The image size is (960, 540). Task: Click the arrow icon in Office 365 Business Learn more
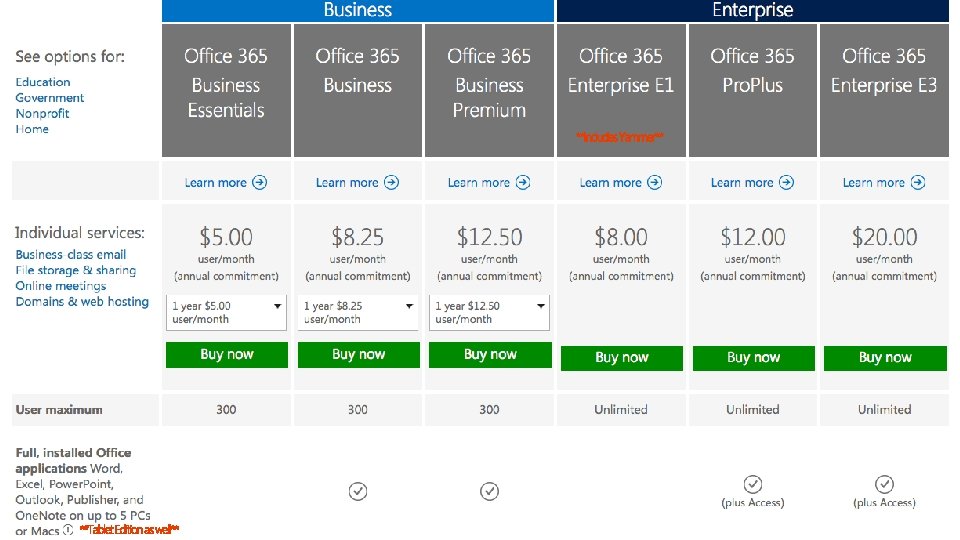391,183
